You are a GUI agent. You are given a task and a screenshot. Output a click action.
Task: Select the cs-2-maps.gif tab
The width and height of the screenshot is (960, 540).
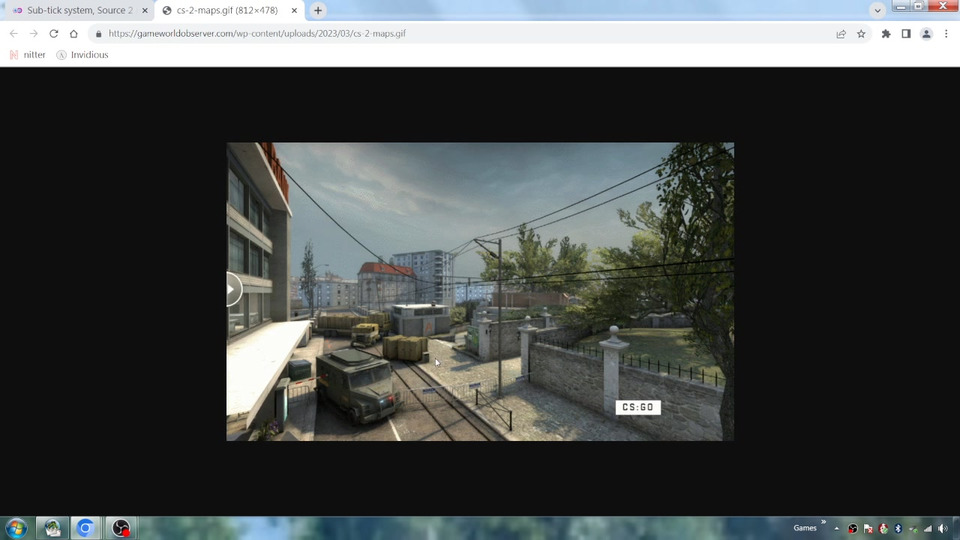tap(227, 10)
